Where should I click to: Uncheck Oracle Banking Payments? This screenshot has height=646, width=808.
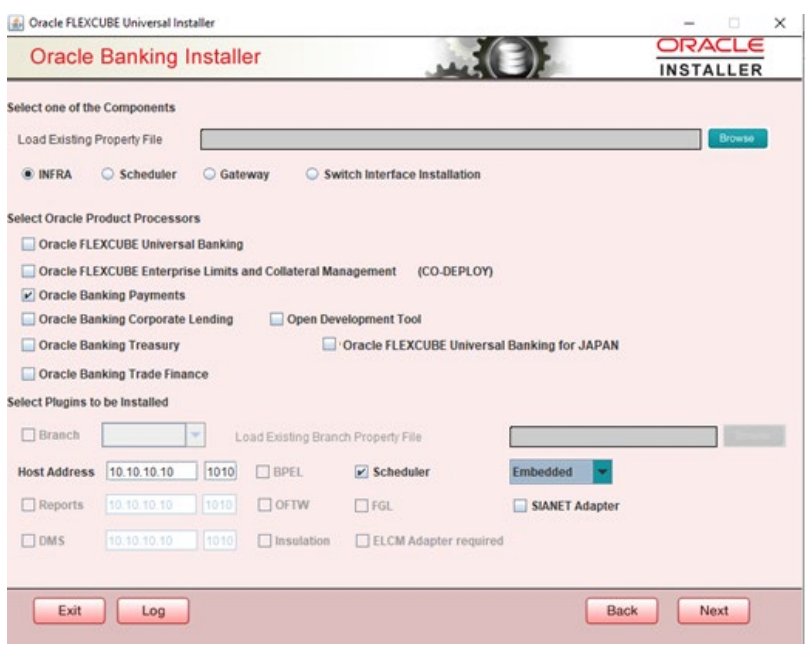28,295
